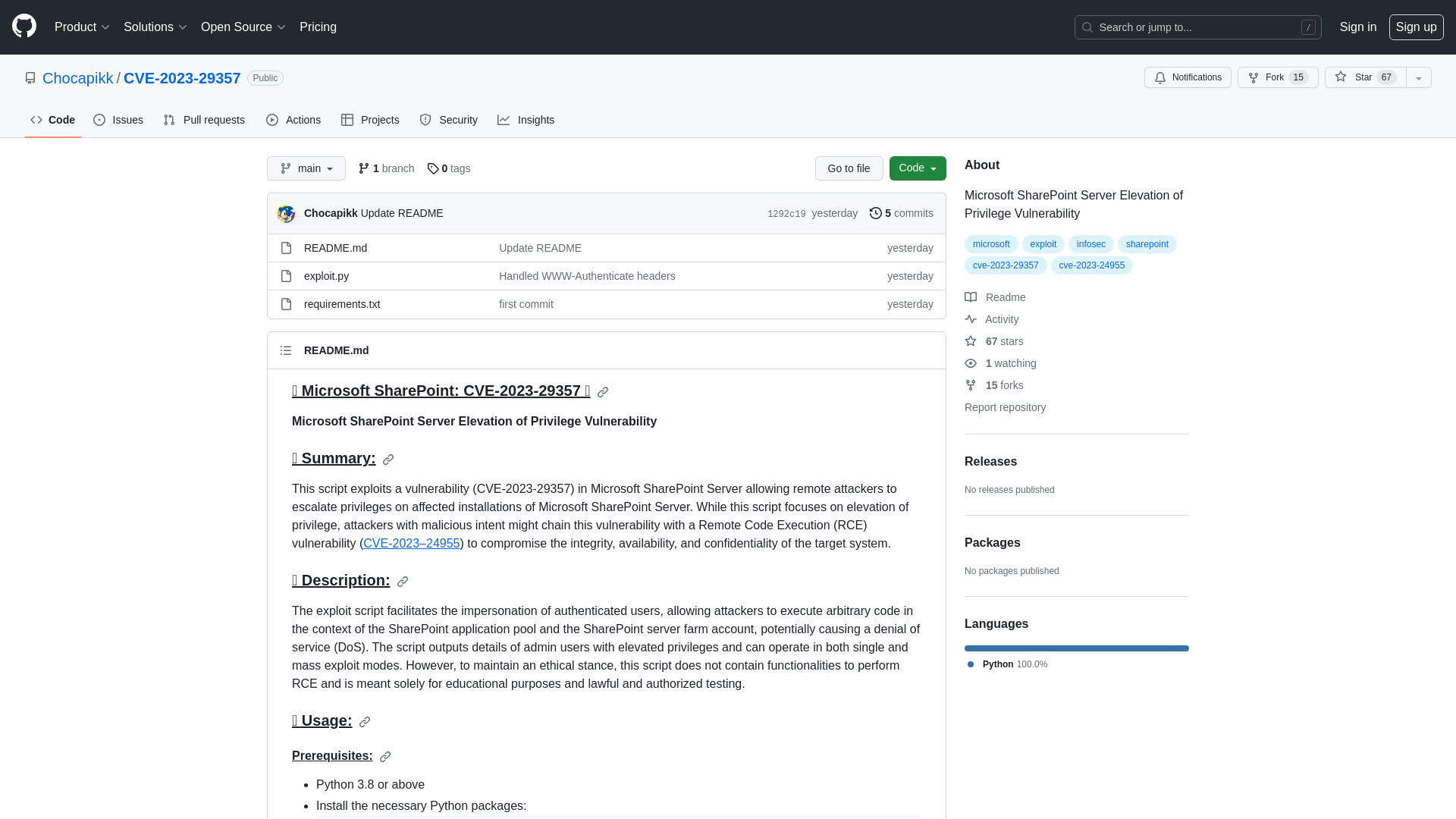
Task: Click the repository book icon beside Chocapikk
Action: click(x=30, y=78)
